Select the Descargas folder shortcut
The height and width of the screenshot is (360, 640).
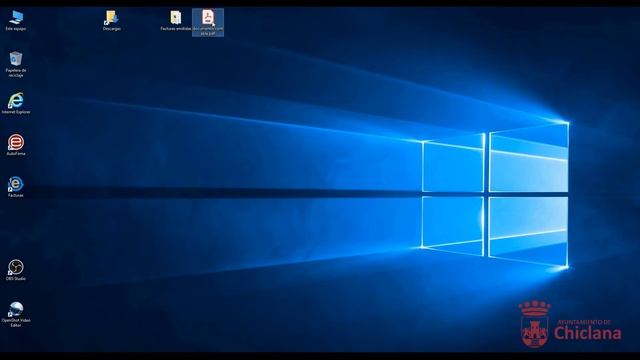coord(111,20)
